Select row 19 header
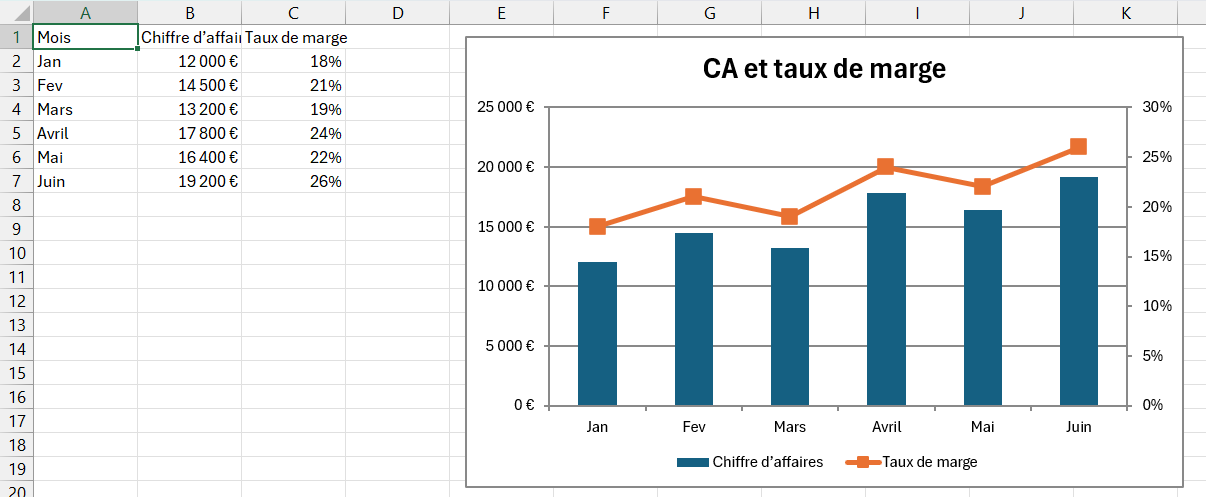The height and width of the screenshot is (497, 1206). [x=16, y=469]
